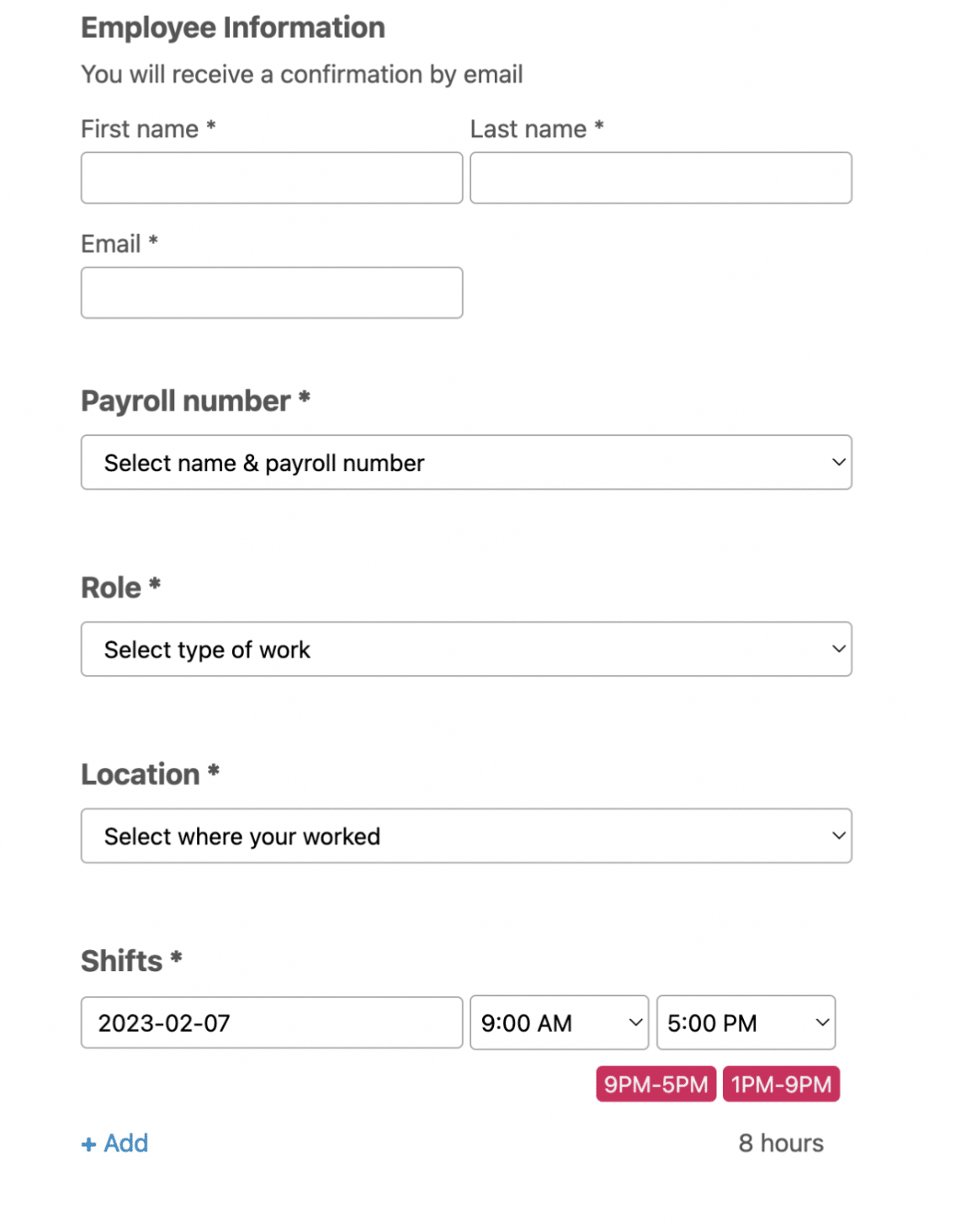The height and width of the screenshot is (1232, 961).
Task: Click the Email input field
Action: [271, 293]
